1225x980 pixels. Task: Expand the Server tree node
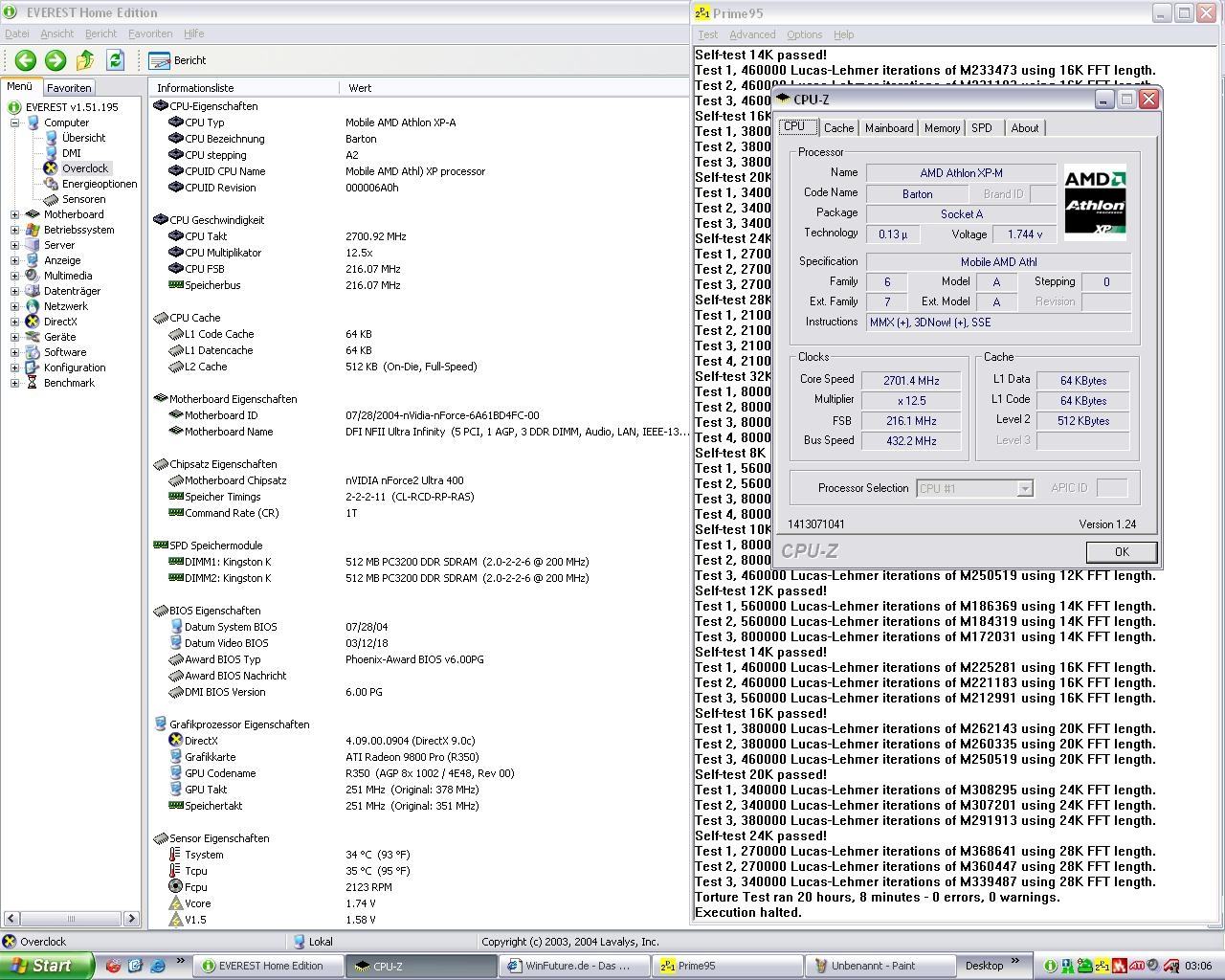click(15, 245)
